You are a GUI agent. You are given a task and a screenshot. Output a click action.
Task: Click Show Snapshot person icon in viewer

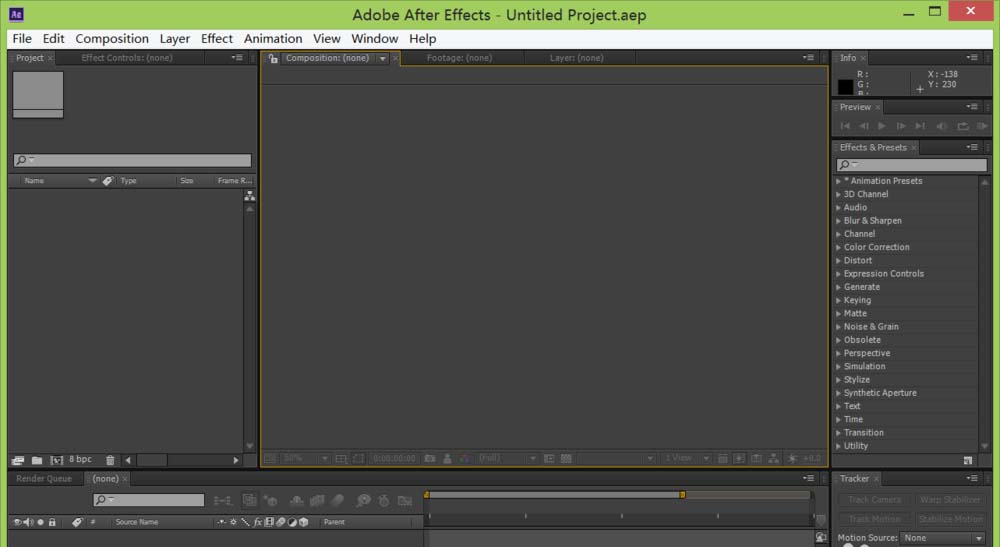click(447, 458)
